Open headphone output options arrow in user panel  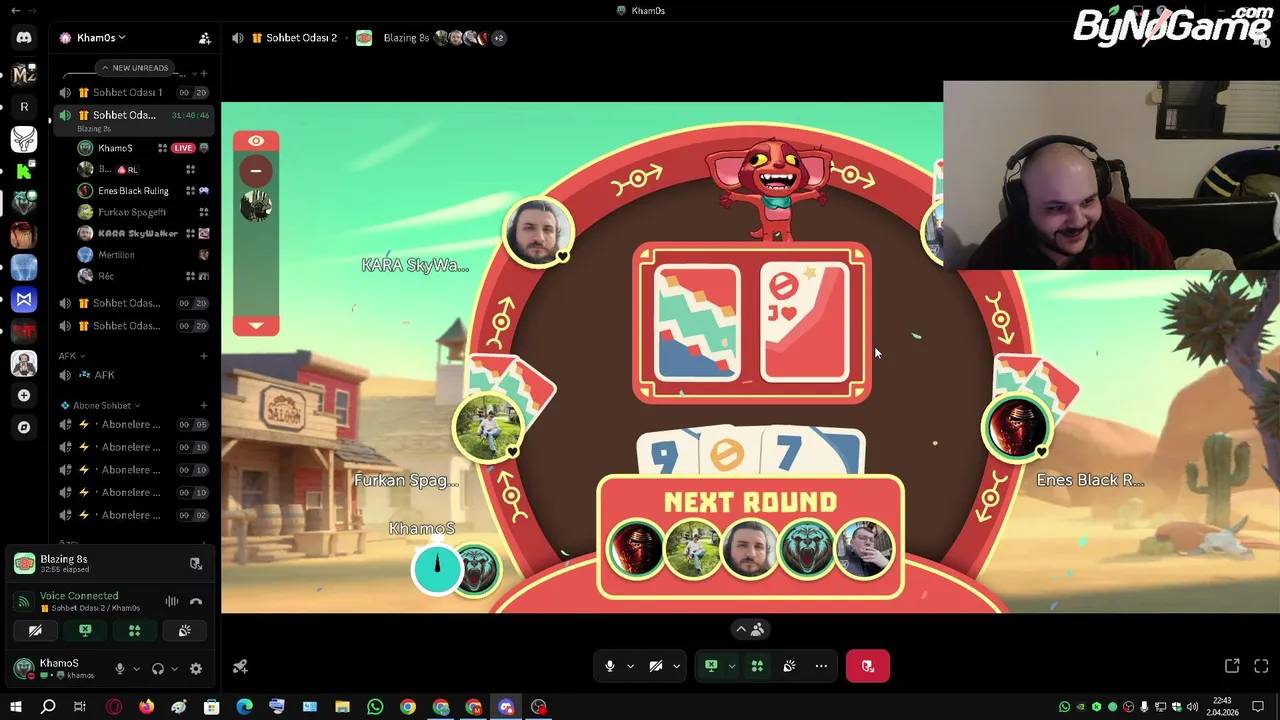(x=174, y=669)
